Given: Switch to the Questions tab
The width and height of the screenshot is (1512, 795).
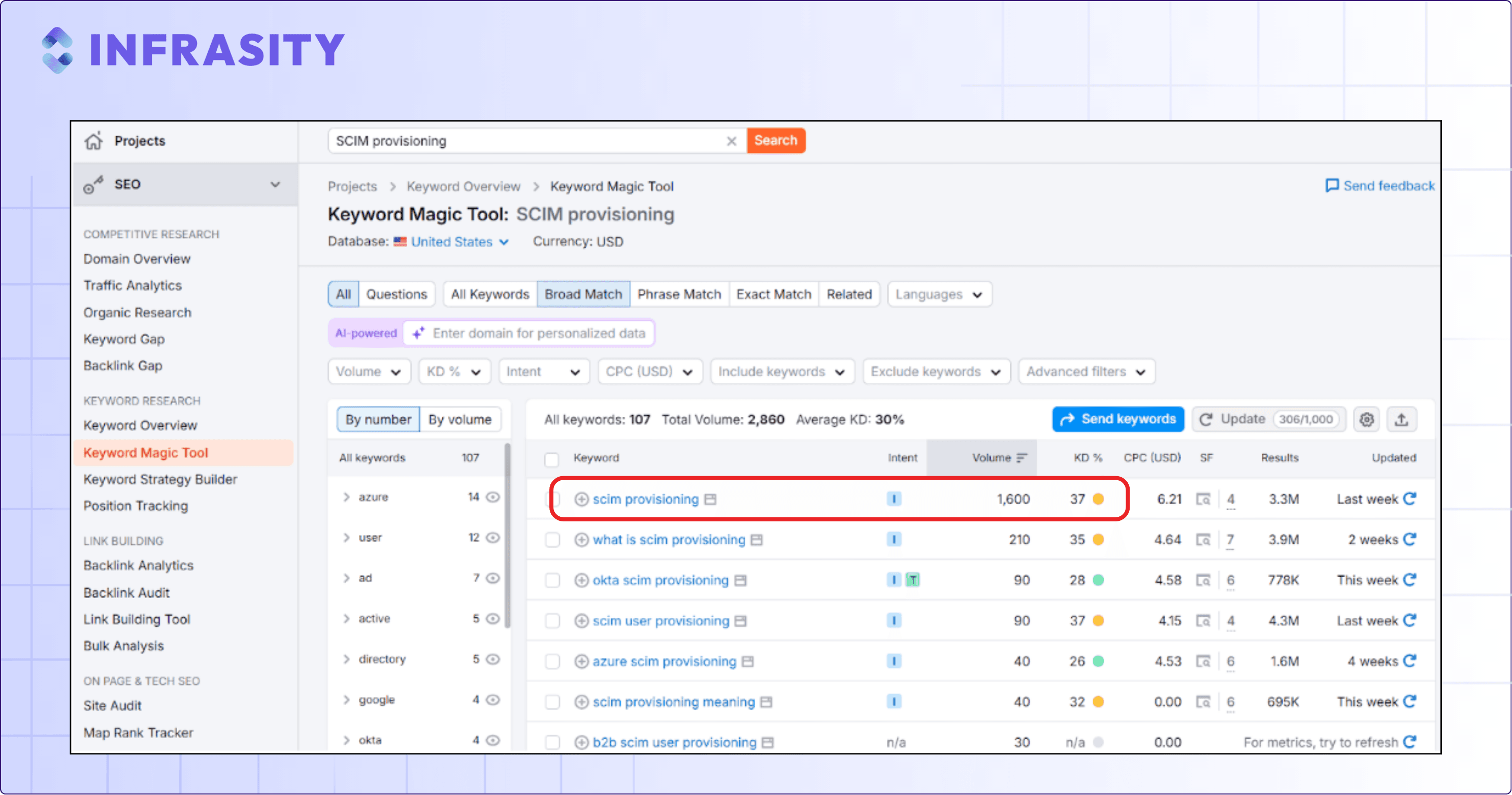Looking at the screenshot, I should click(397, 294).
